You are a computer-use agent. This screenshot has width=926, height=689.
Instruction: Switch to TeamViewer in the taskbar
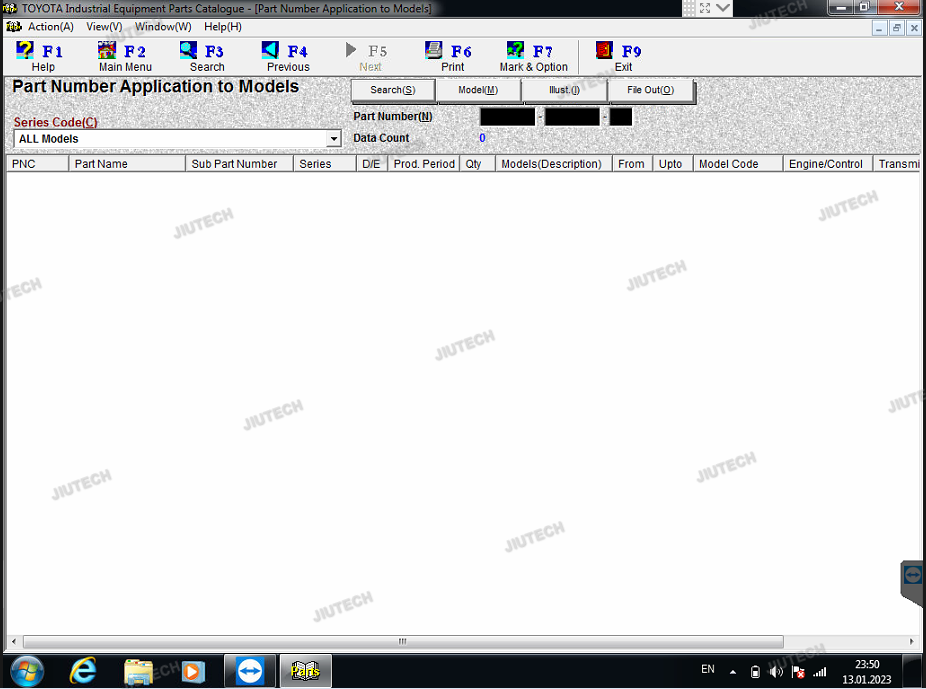(250, 671)
